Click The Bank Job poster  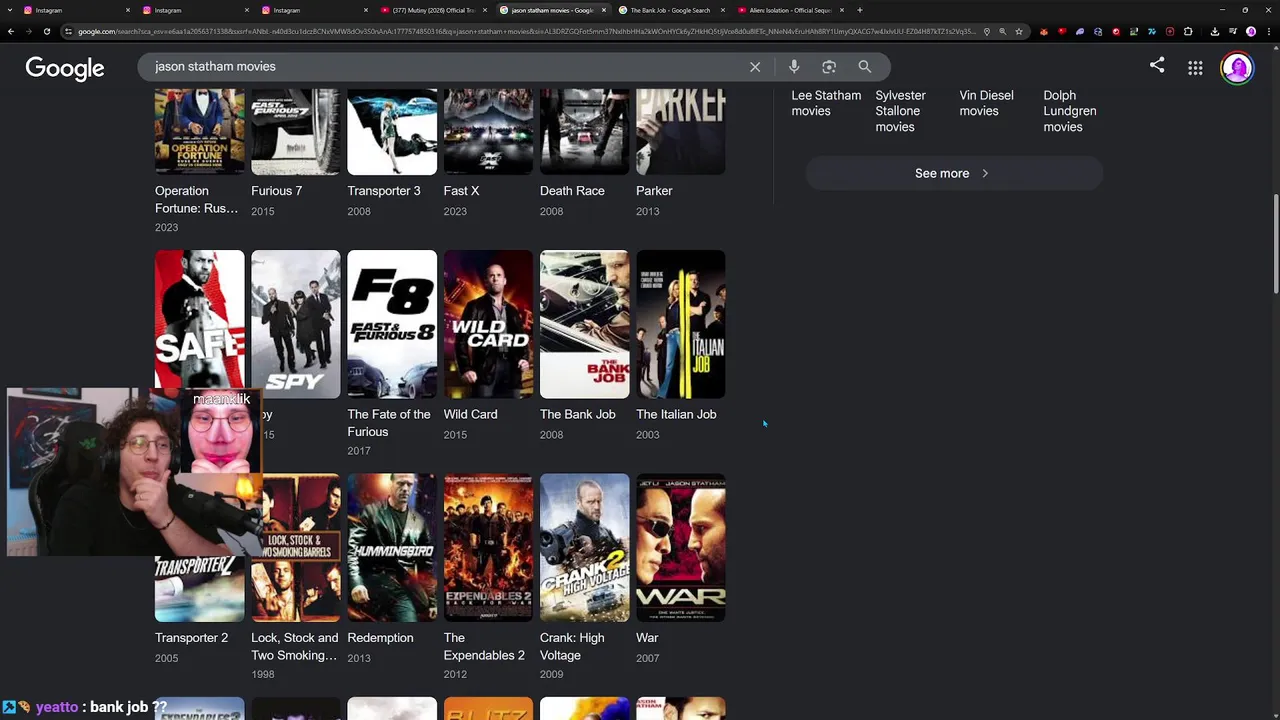click(585, 324)
